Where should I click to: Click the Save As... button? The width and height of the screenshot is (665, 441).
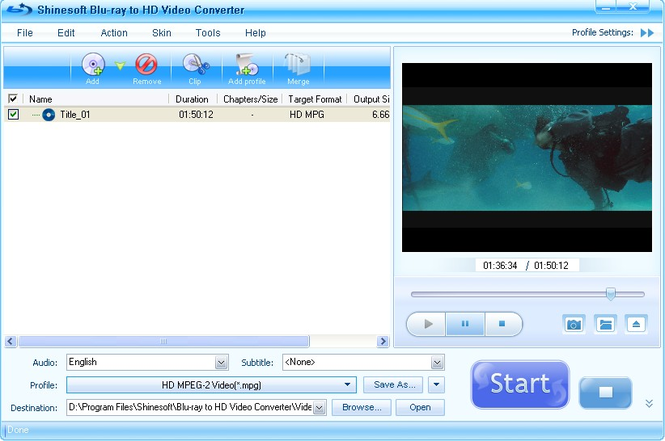[393, 385]
